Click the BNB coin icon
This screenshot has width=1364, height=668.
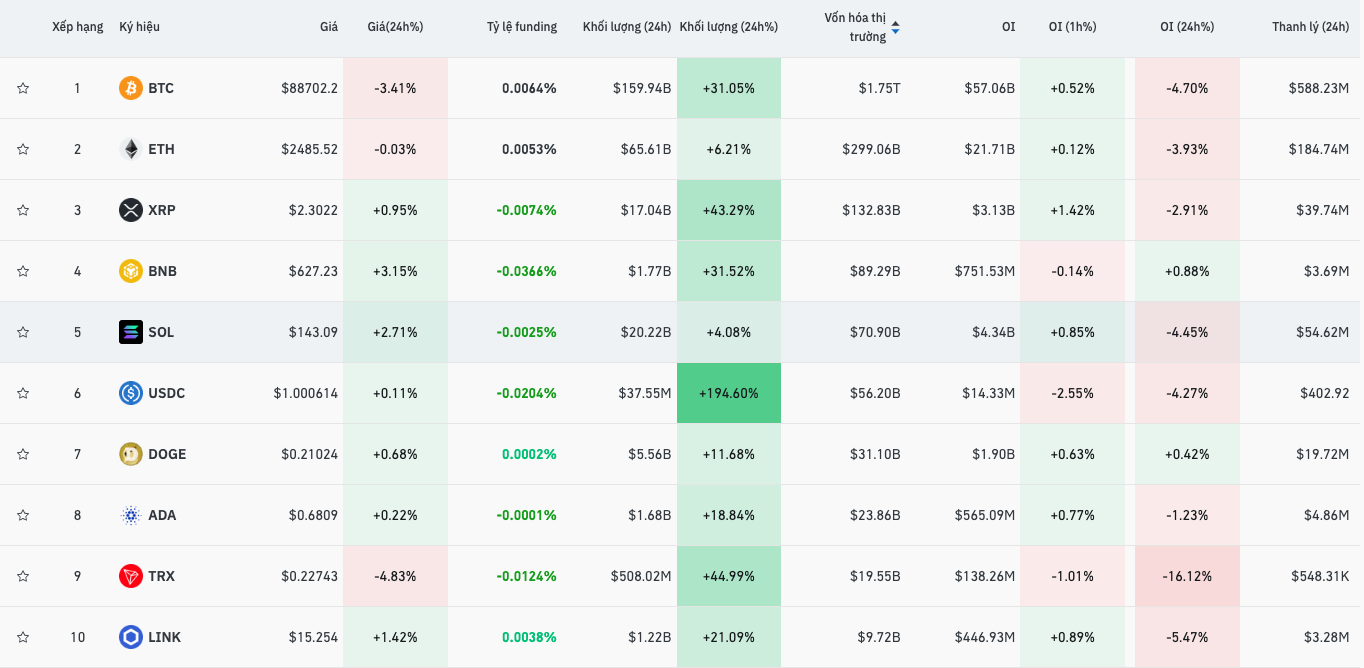point(131,271)
